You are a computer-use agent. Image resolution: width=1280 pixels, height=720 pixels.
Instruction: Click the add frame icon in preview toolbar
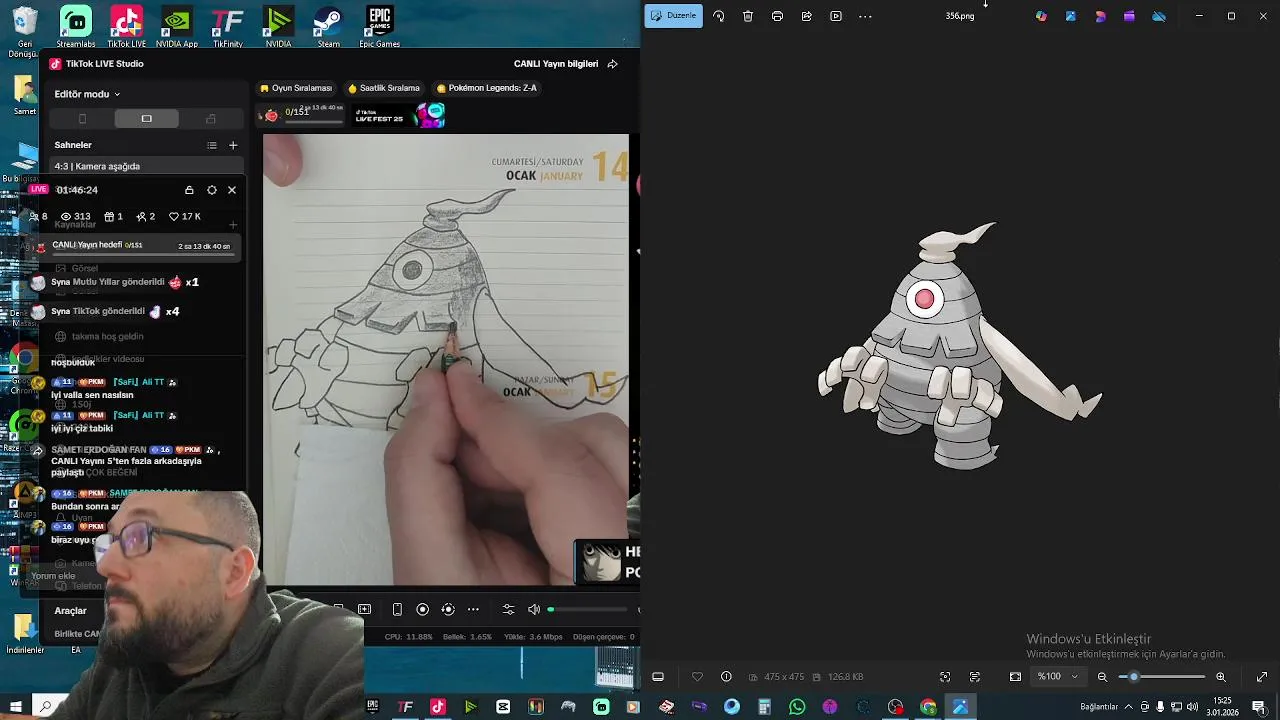pyautogui.click(x=364, y=609)
